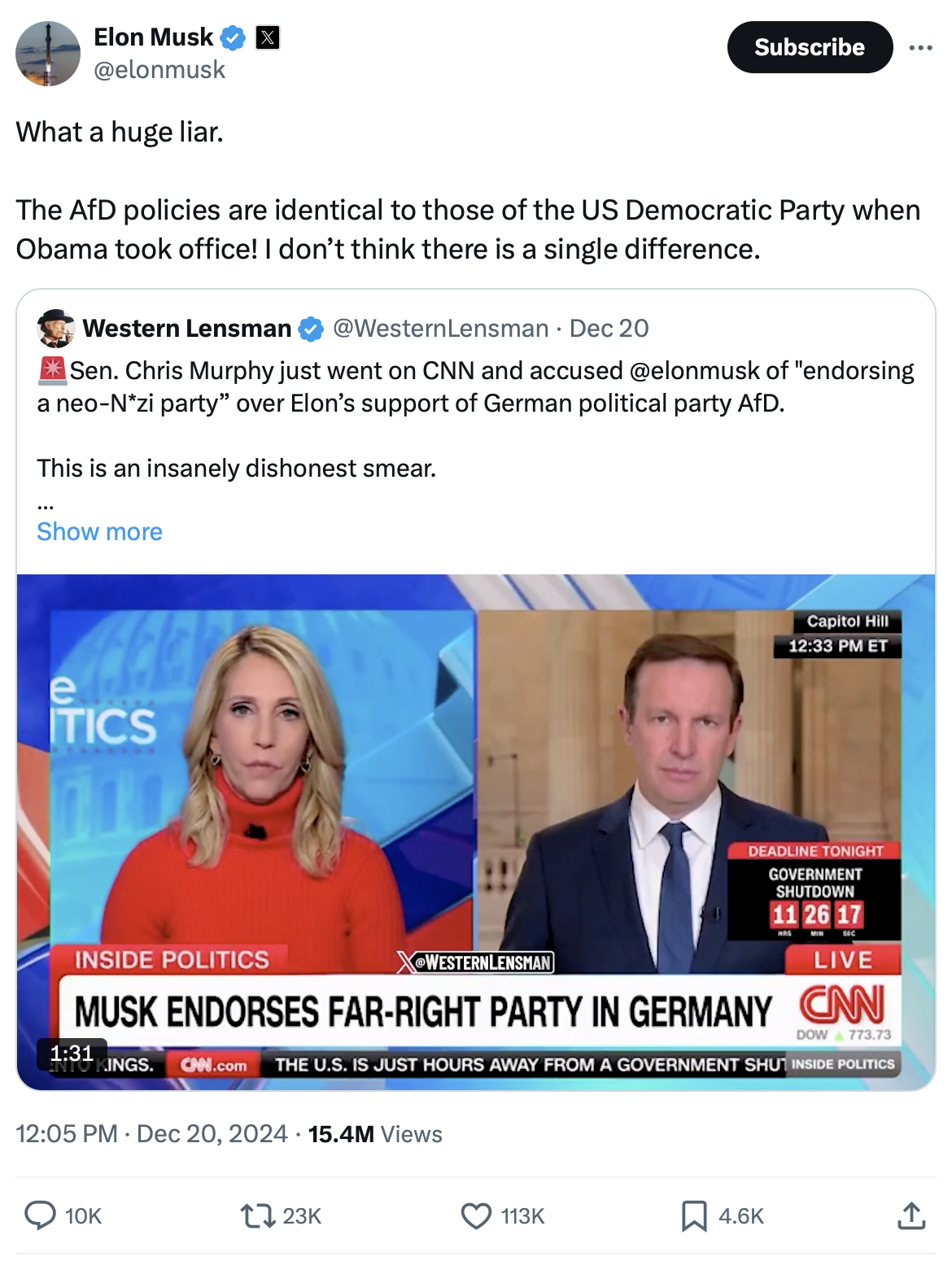Click Western Lensman's verified checkmark
952x1261 pixels.
[311, 329]
